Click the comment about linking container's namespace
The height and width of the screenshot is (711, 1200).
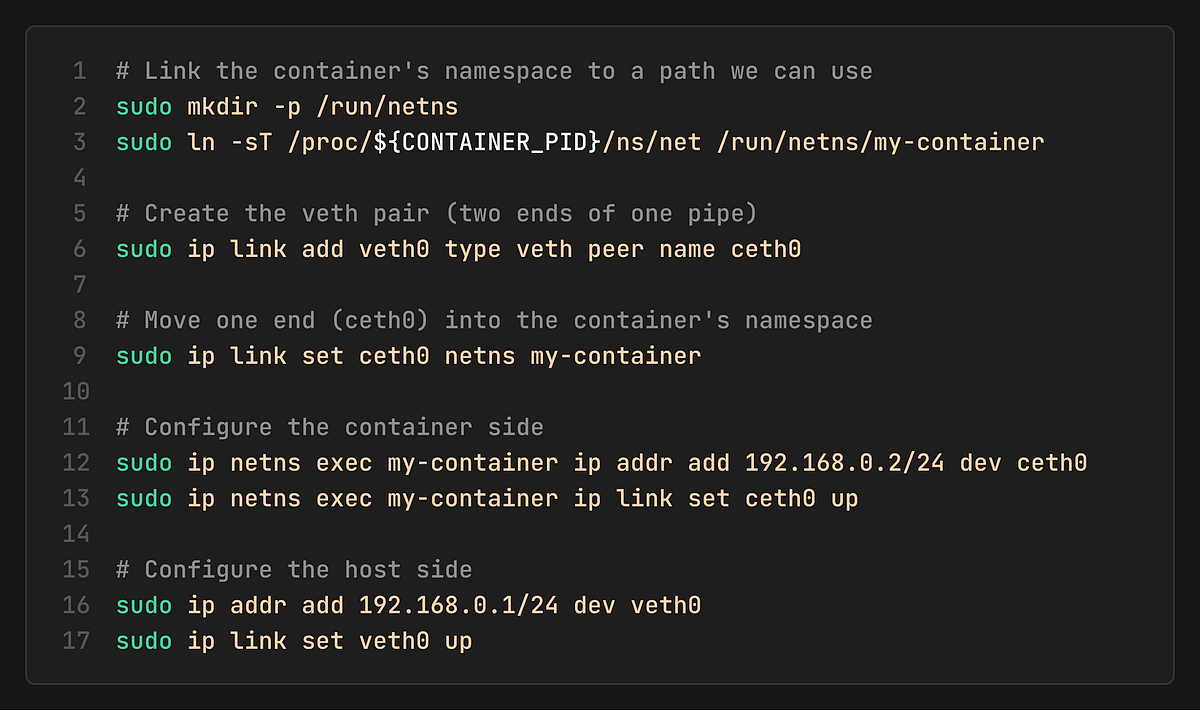[x=494, y=71]
